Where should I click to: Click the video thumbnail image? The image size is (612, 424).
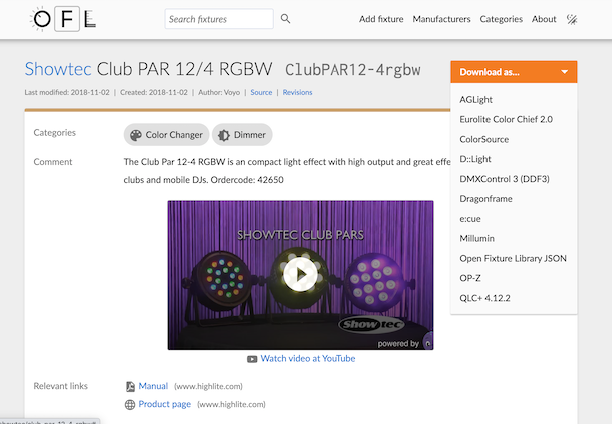click(300, 275)
